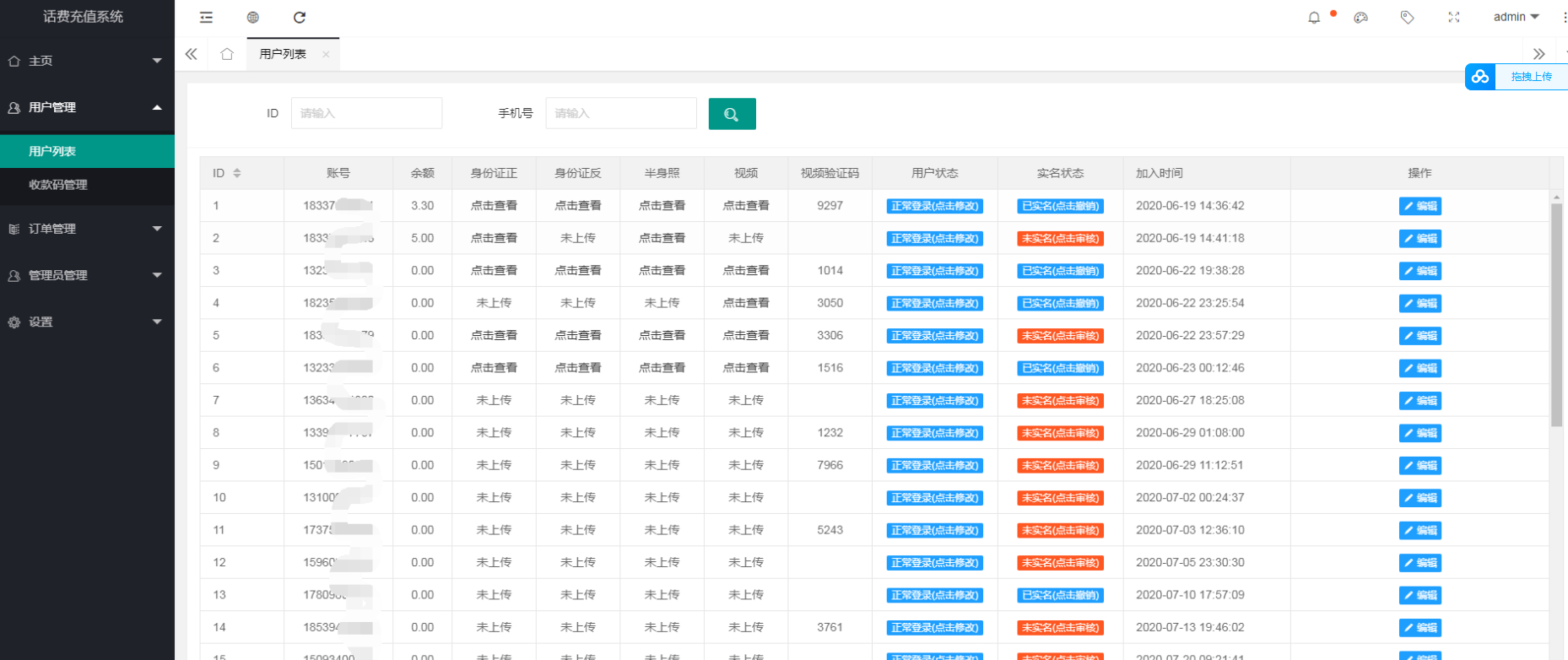This screenshot has height=660, width=1568.
Task: Open the admin account dropdown
Action: 1517,17
